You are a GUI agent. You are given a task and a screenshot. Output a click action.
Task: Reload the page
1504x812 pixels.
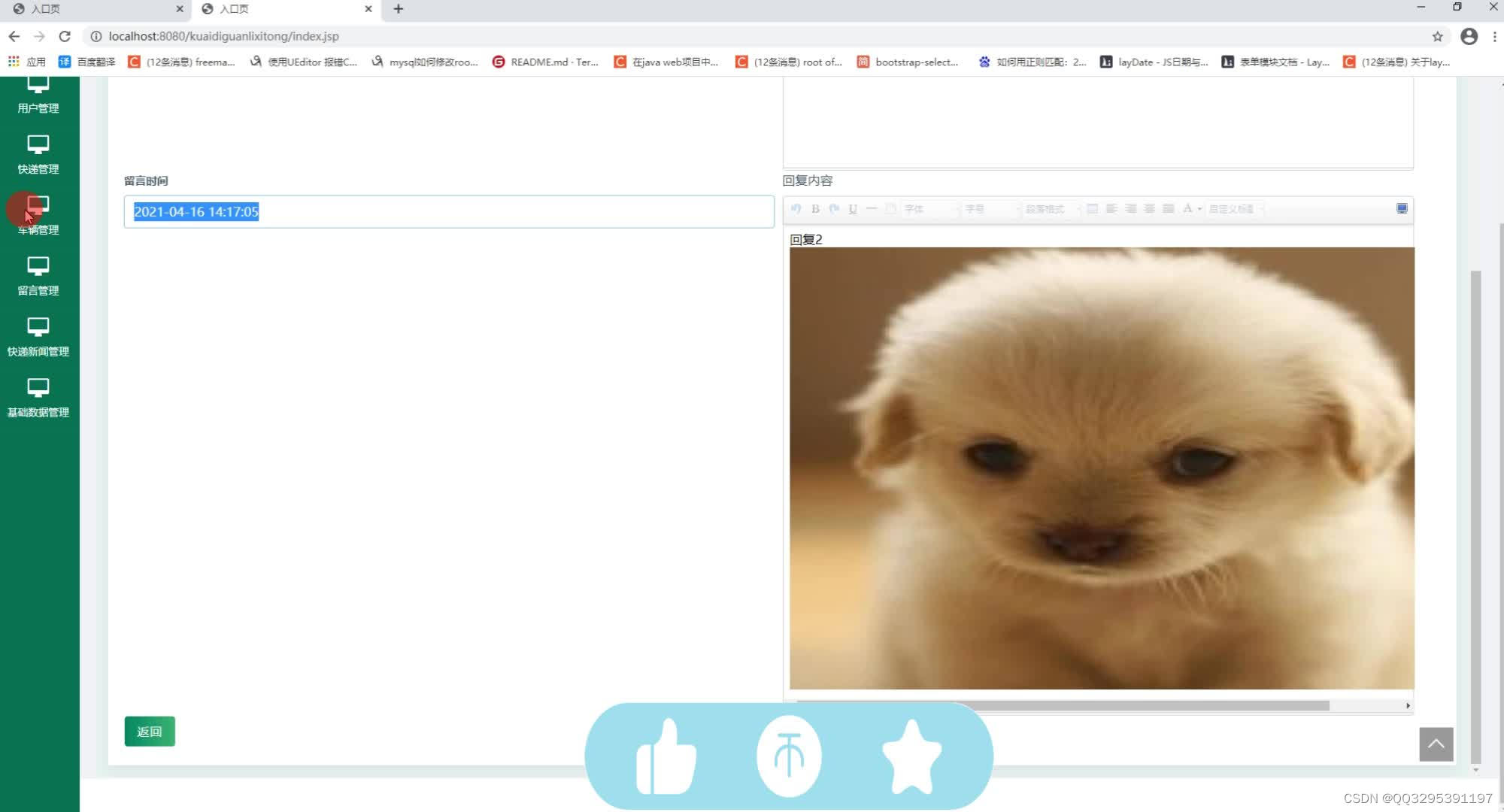point(65,36)
